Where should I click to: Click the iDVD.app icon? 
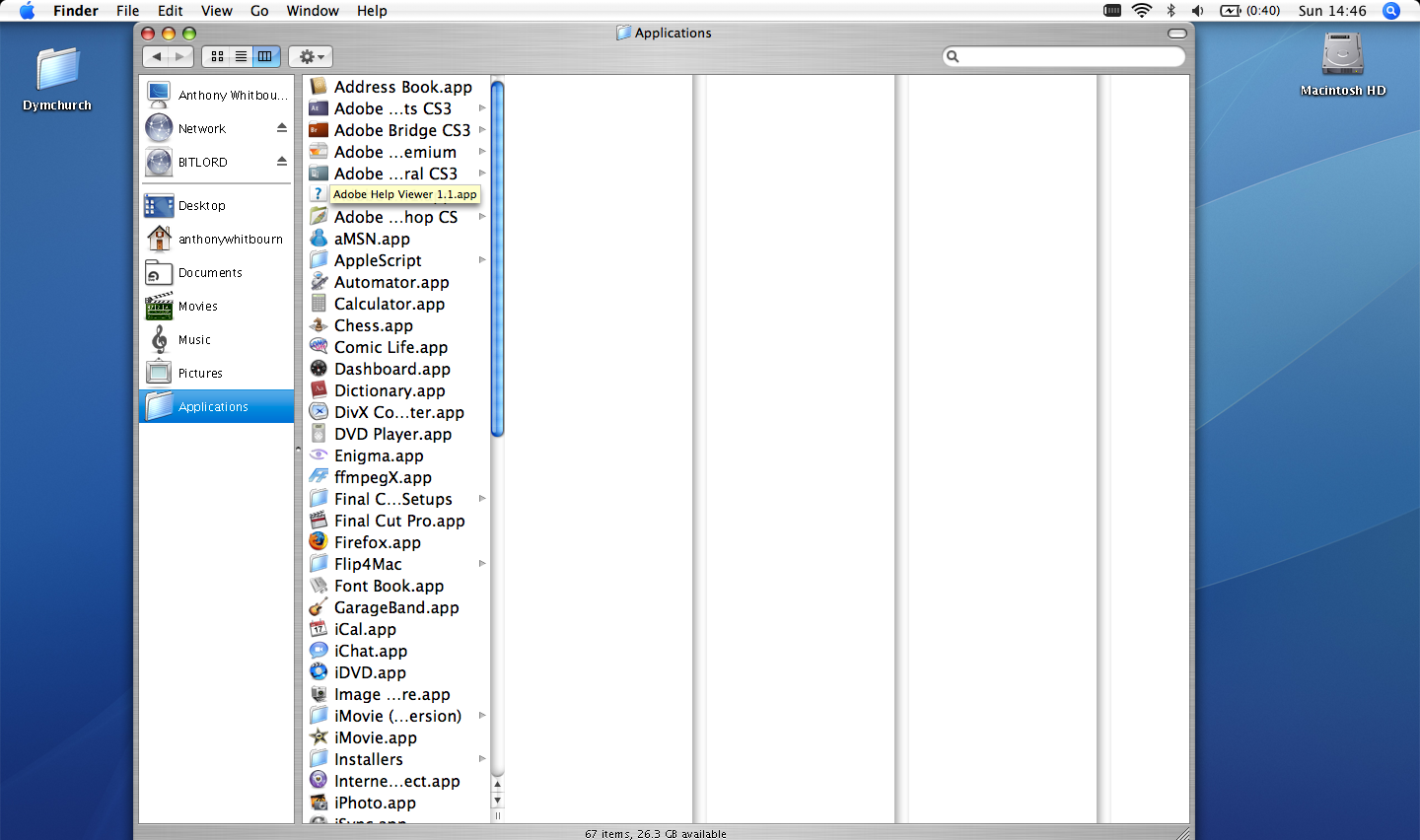[x=319, y=672]
